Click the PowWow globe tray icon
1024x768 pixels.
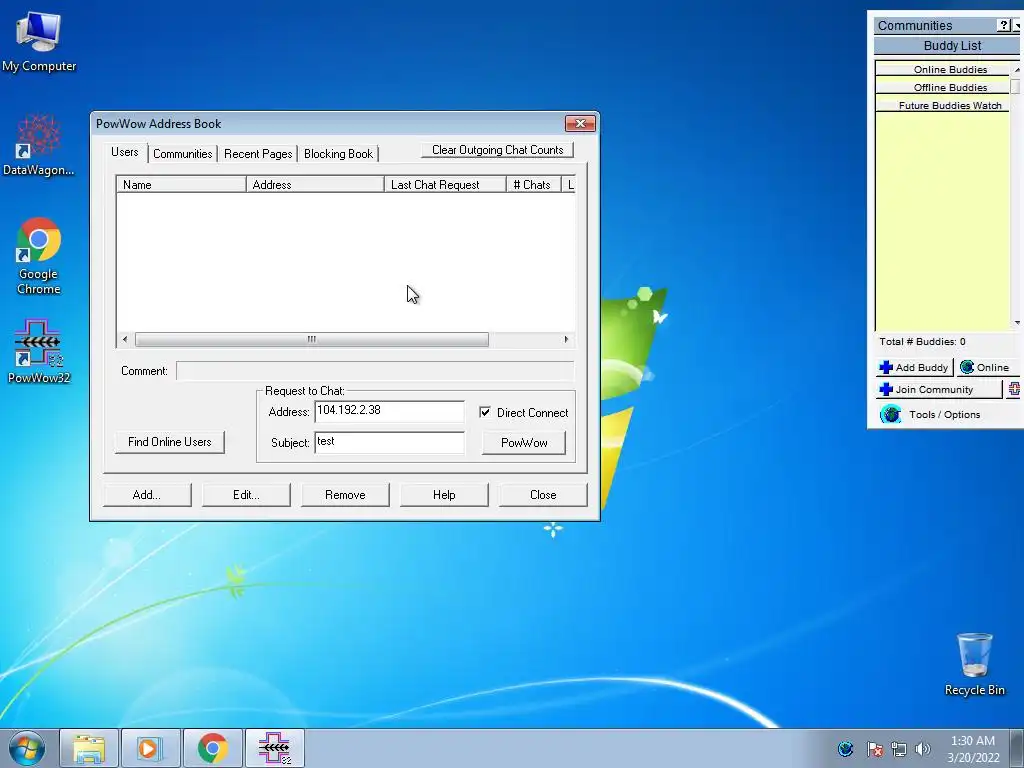[x=845, y=749]
